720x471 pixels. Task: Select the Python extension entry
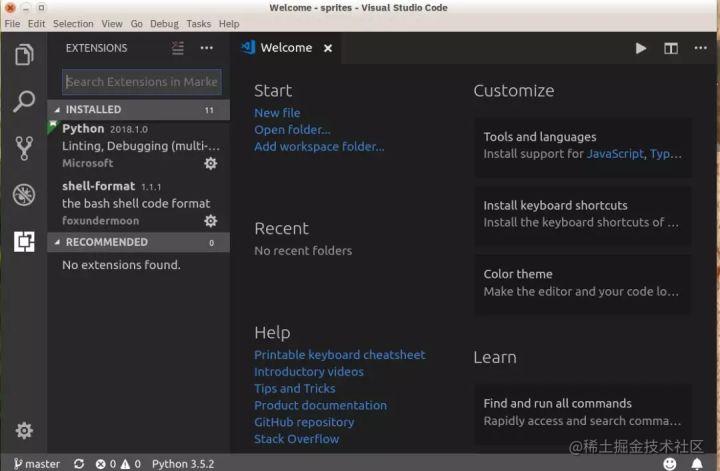click(x=138, y=146)
